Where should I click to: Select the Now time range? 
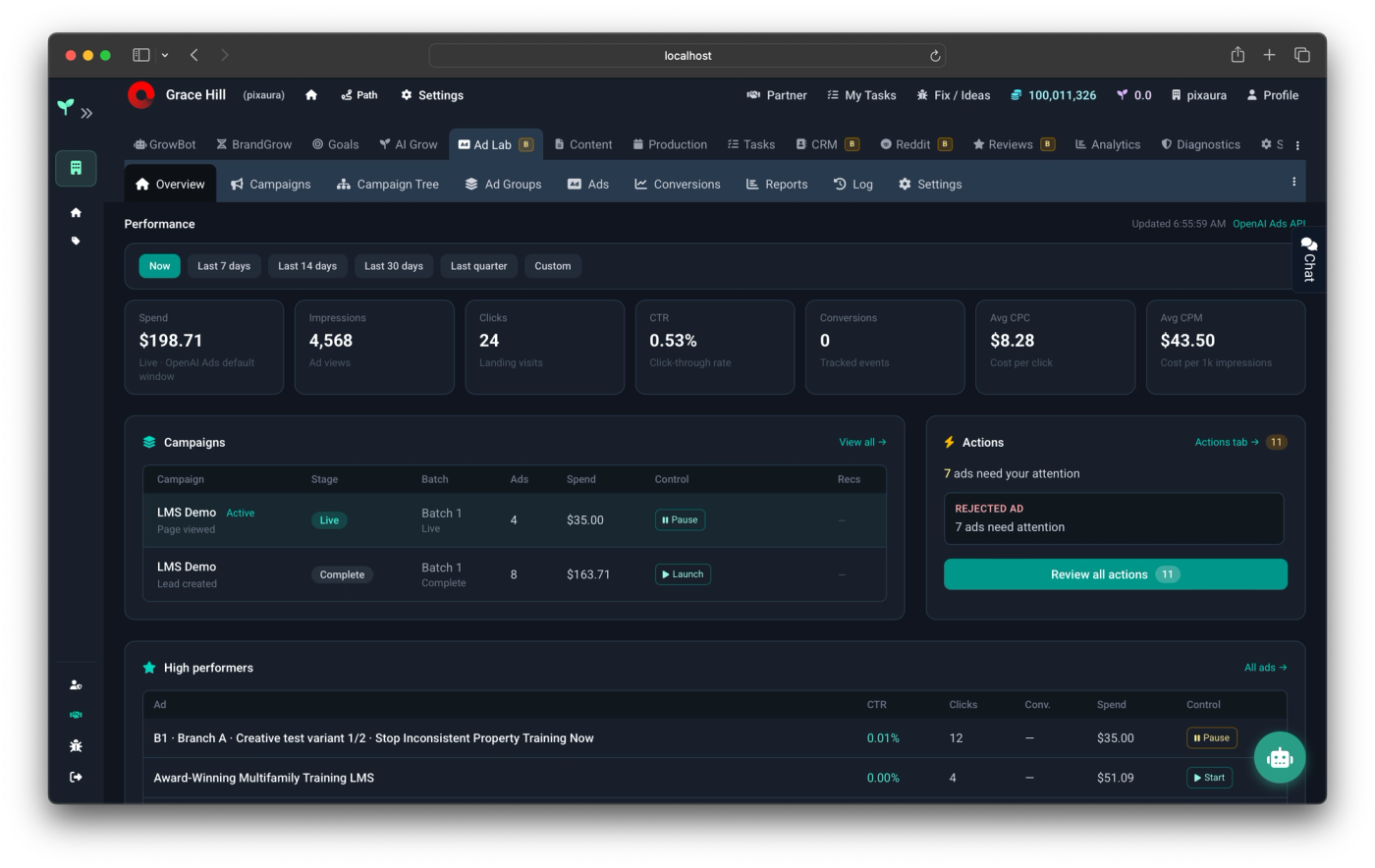(x=159, y=266)
